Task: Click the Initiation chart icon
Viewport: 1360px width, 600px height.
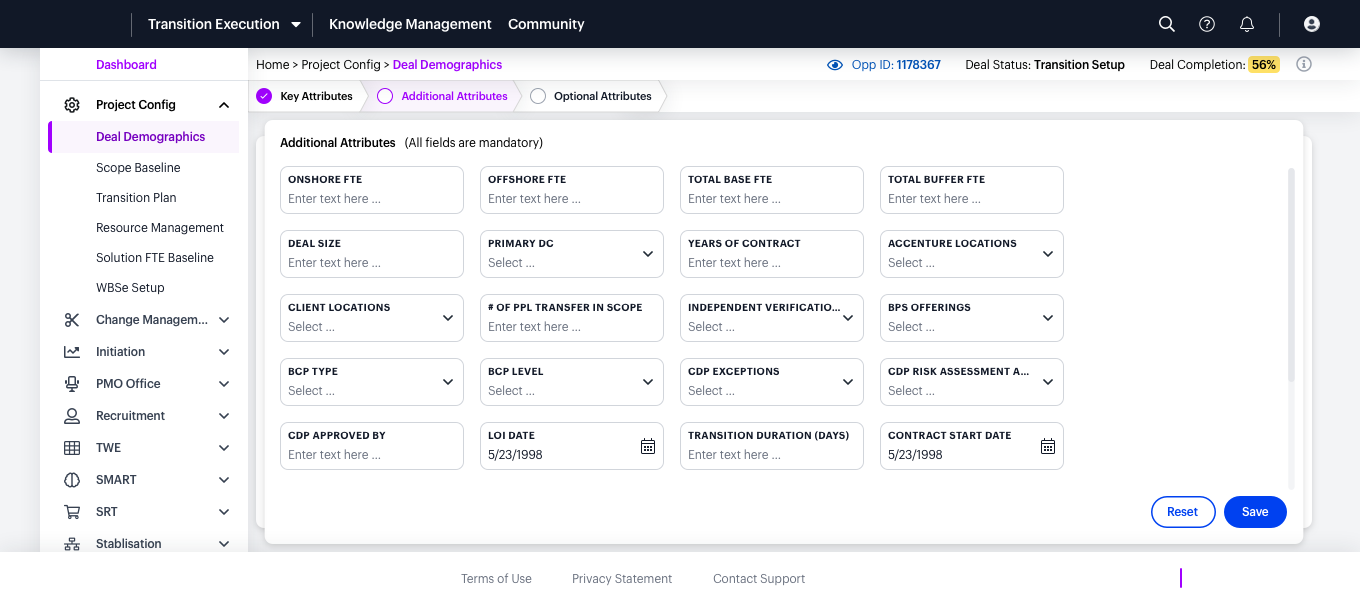Action: pyautogui.click(x=72, y=352)
